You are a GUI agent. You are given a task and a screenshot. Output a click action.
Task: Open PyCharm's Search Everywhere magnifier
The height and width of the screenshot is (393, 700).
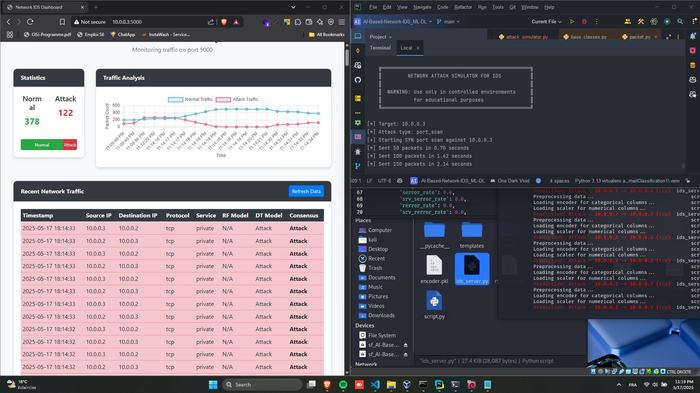[x=680, y=21]
